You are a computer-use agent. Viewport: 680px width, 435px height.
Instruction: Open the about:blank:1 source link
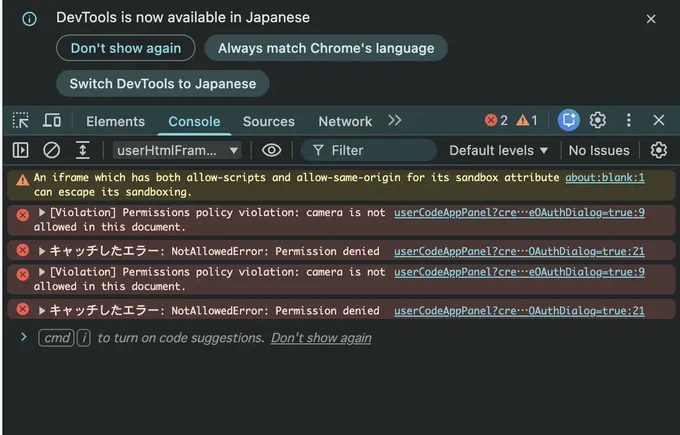tap(605, 177)
